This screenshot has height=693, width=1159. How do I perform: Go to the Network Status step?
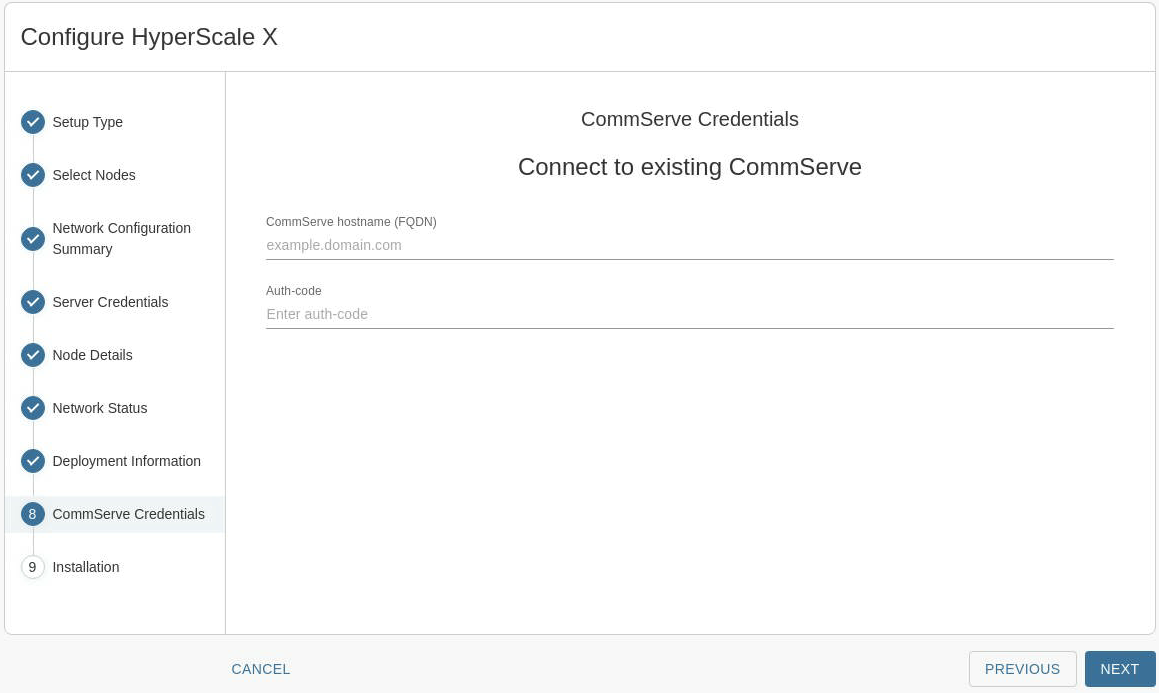99,408
